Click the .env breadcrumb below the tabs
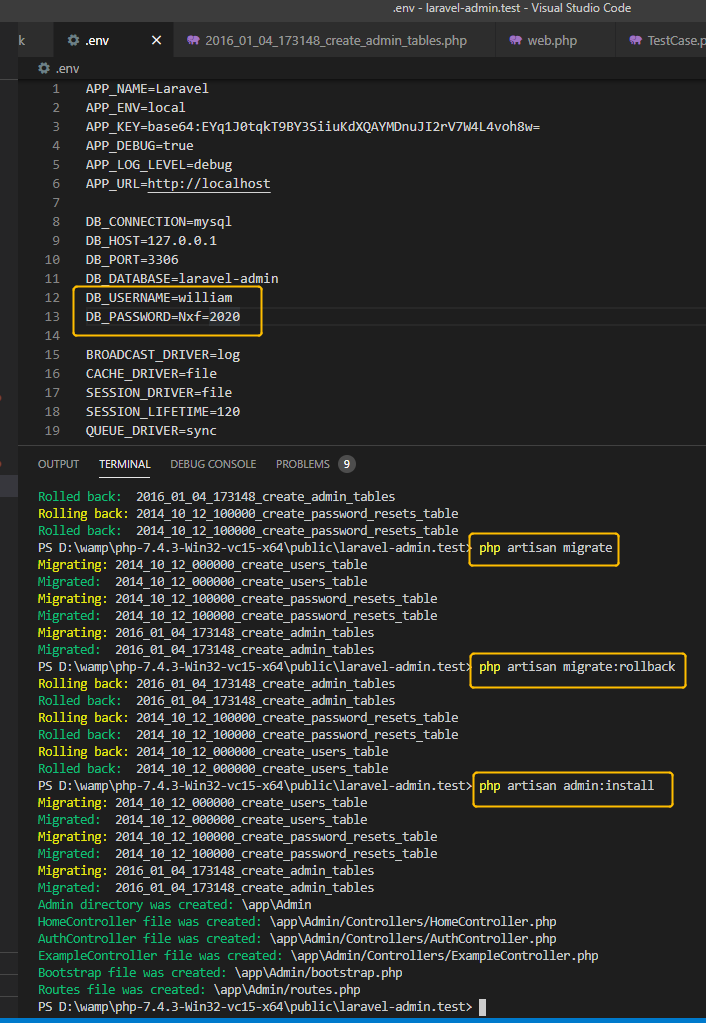The image size is (706, 1023). (59, 68)
